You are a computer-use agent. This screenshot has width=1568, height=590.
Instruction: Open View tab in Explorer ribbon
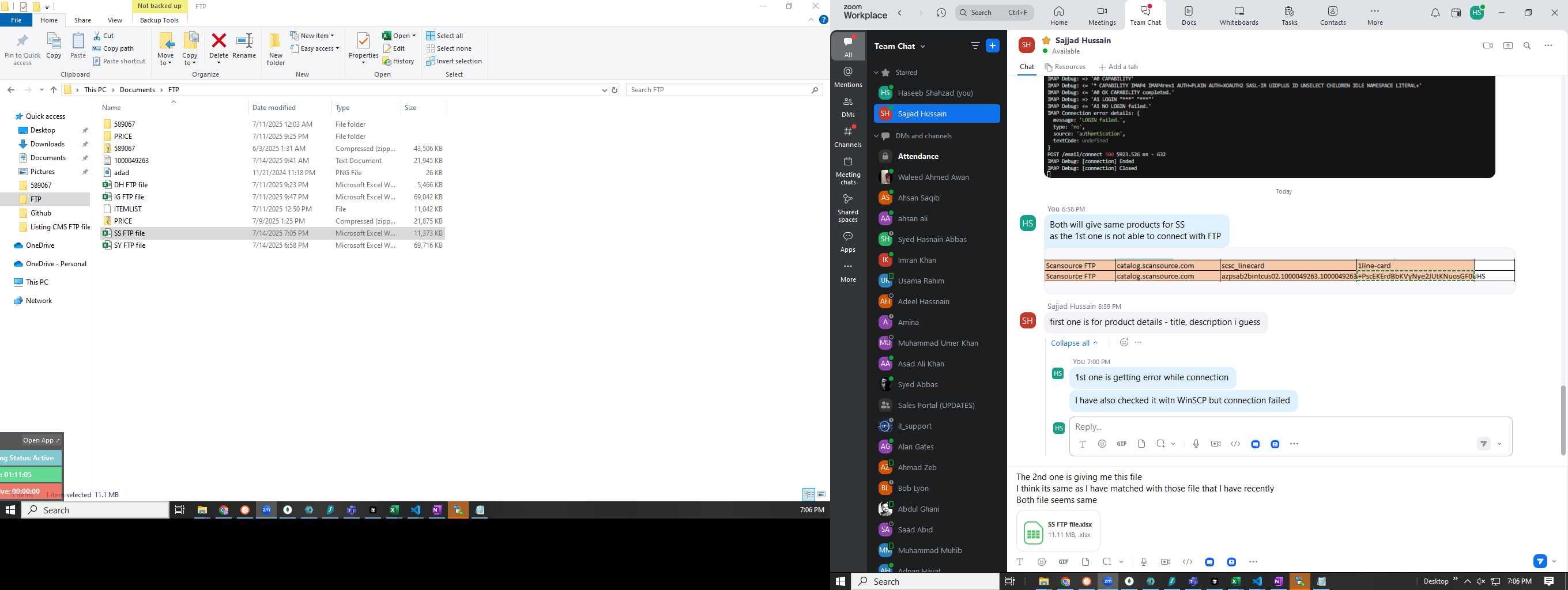tap(115, 20)
